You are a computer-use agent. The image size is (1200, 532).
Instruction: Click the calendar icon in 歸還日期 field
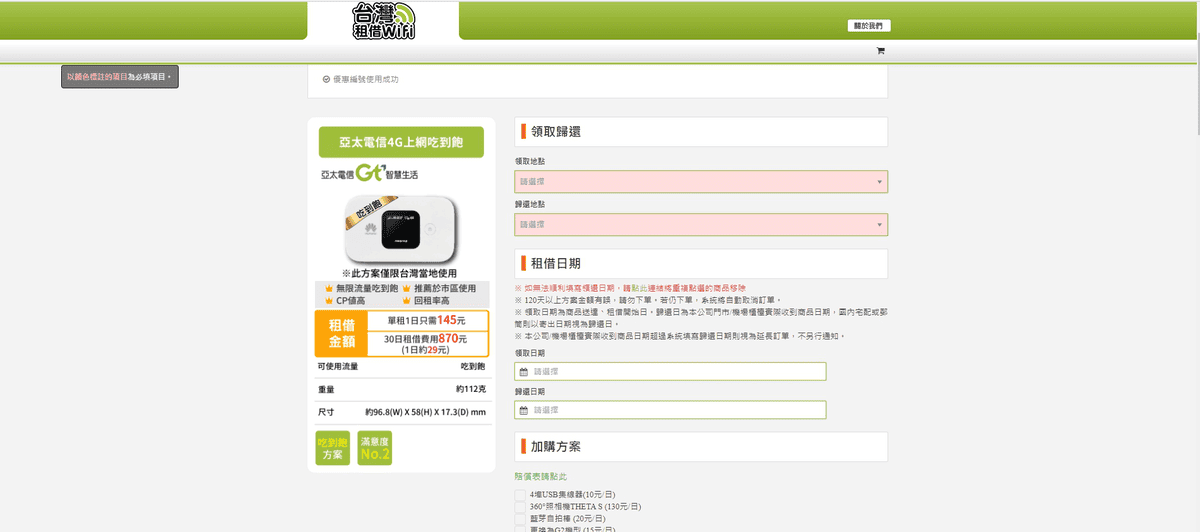pos(523,410)
